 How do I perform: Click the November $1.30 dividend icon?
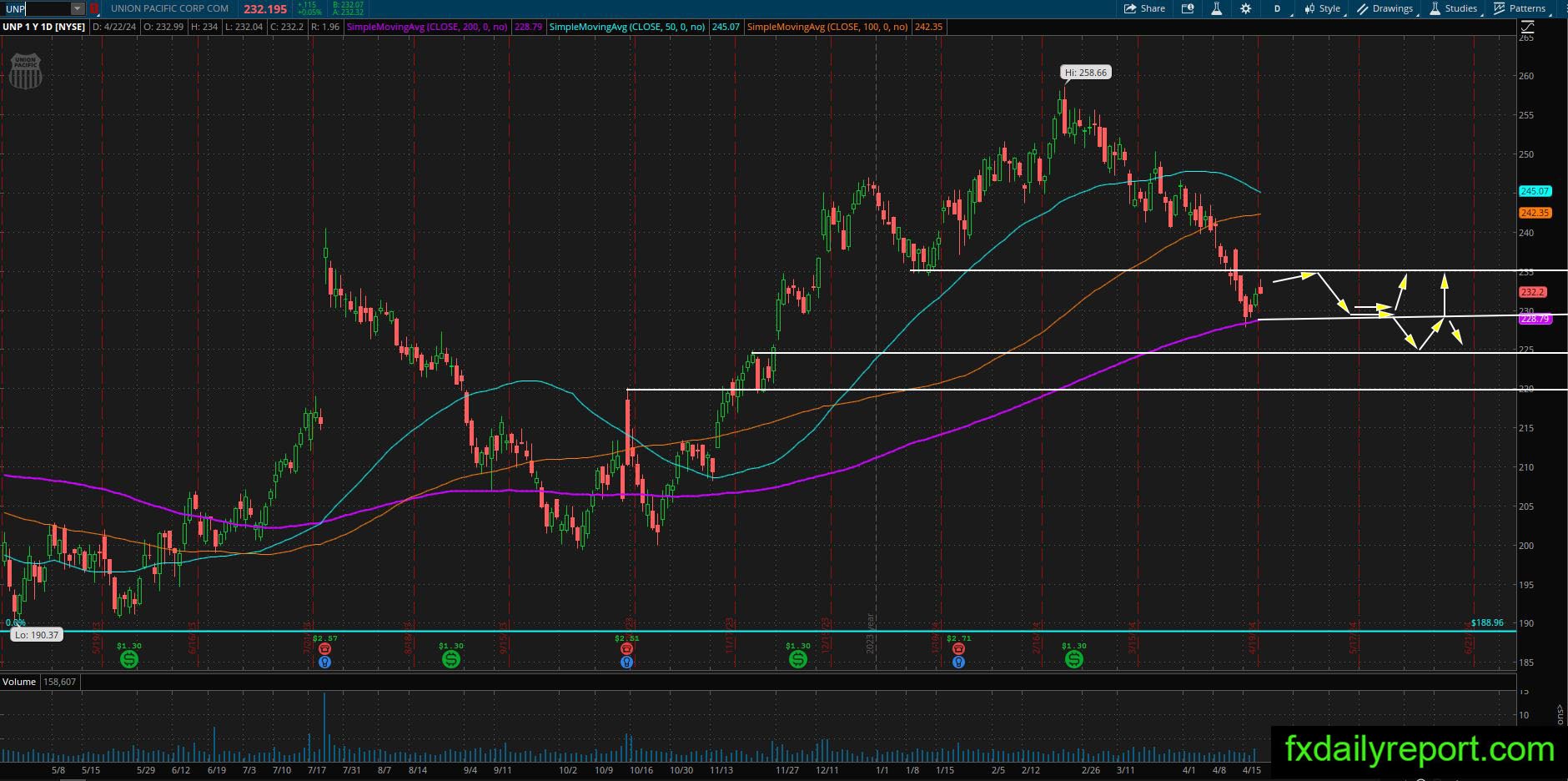pyautogui.click(x=798, y=659)
